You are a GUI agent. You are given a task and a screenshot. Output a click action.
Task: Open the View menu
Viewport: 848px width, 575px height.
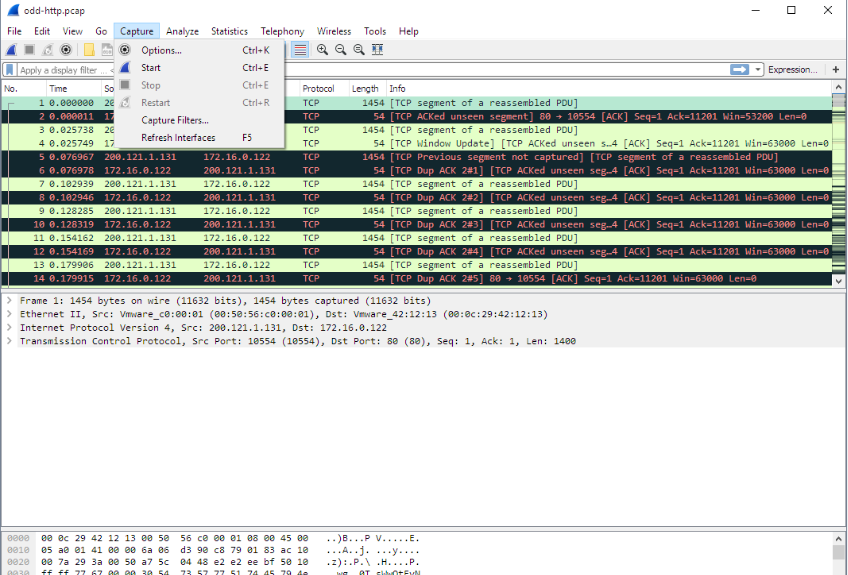pos(72,31)
